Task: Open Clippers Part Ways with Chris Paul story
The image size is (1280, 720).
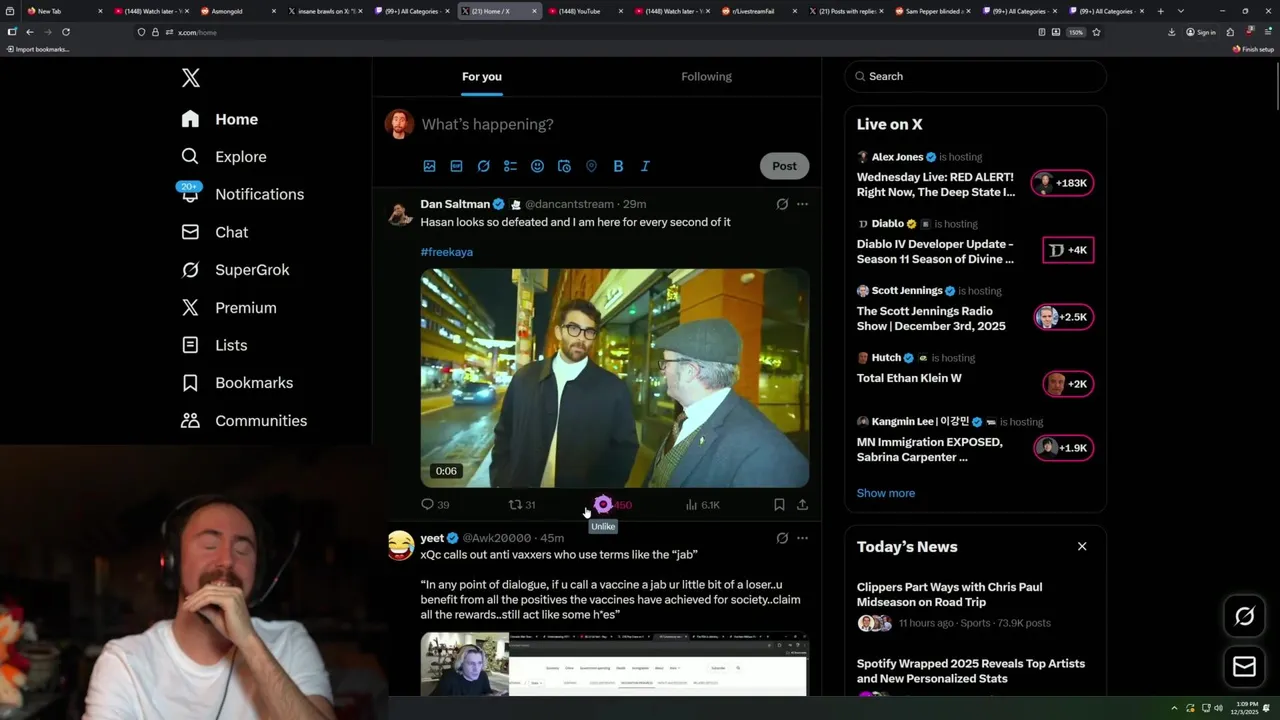Action: [950, 595]
